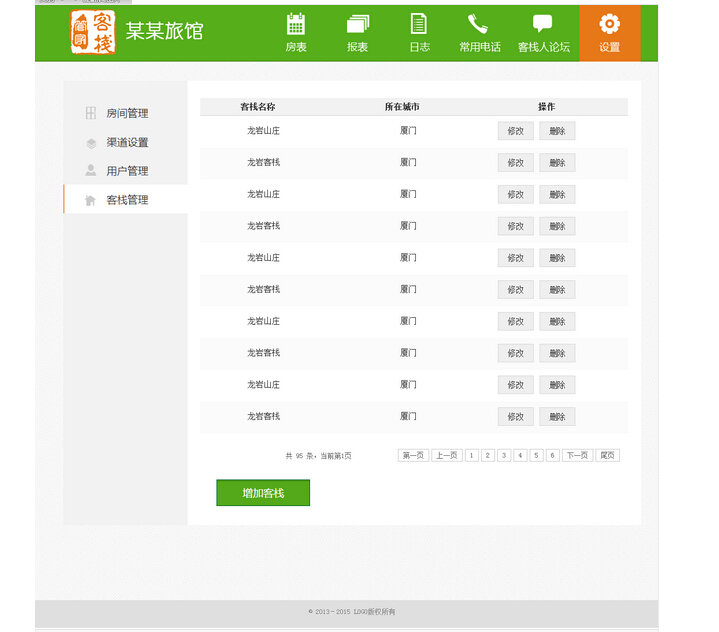
Task: Click the 设置 gear icon
Action: 609,25
